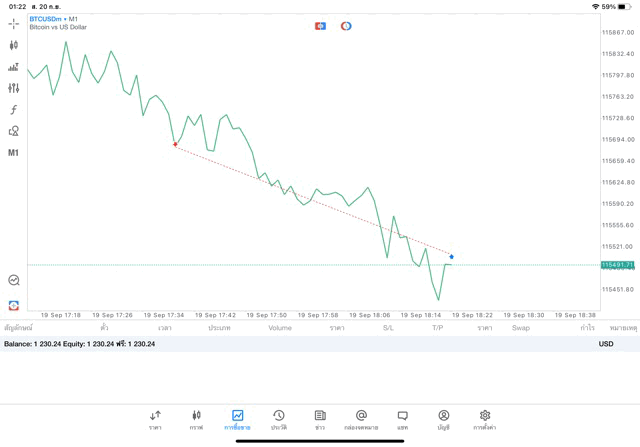Change chart type via candlestick icon
Screen dimensions: 640x447
point(14,45)
